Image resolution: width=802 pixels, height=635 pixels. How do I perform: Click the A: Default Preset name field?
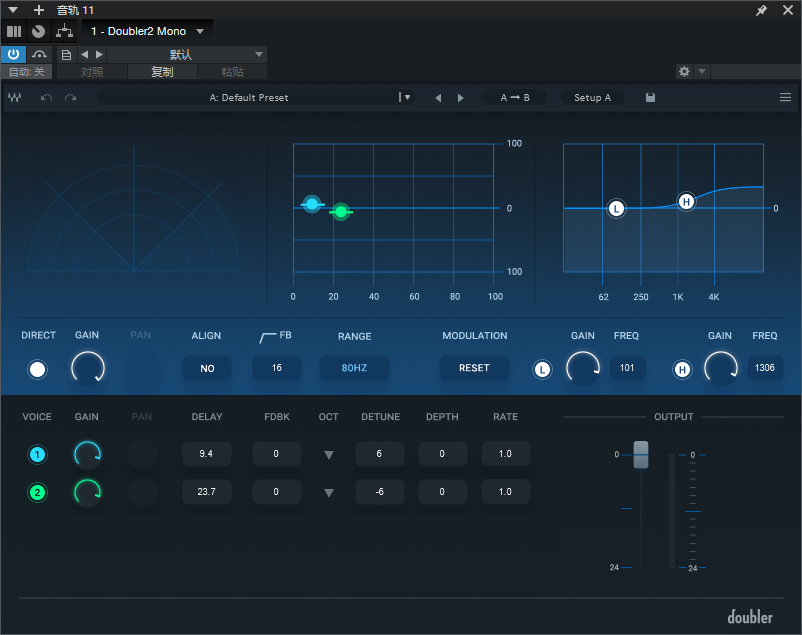coord(249,97)
